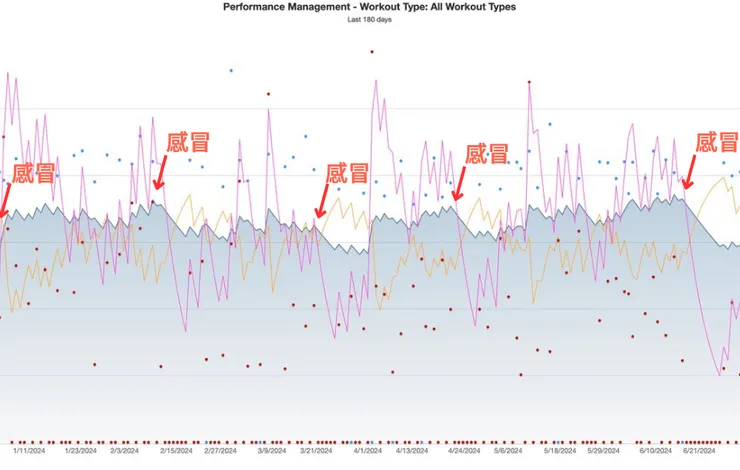Click the 感冒 annotation near 6/21/2024
This screenshot has width=740, height=470.
click(716, 142)
